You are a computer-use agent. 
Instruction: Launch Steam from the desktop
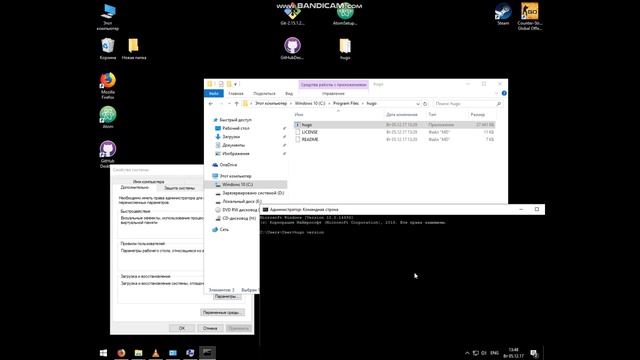click(503, 14)
